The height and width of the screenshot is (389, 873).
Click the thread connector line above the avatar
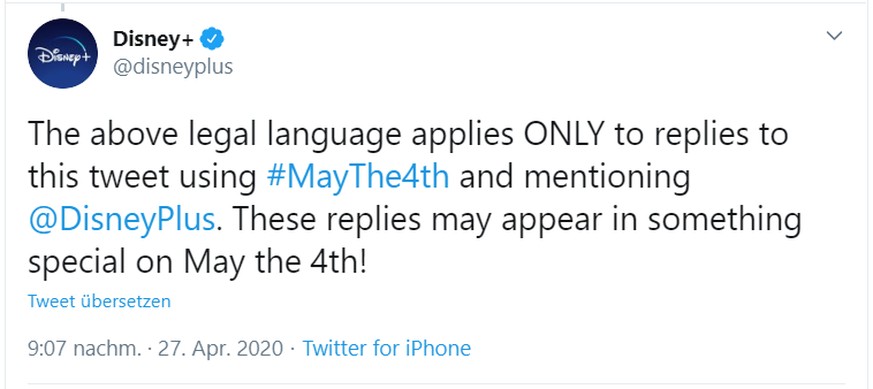point(62,7)
